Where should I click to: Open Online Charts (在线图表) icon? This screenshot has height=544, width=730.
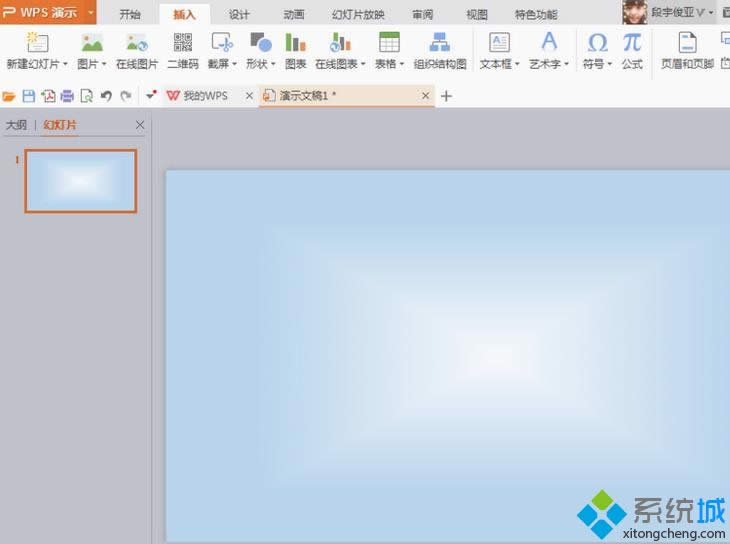(340, 42)
